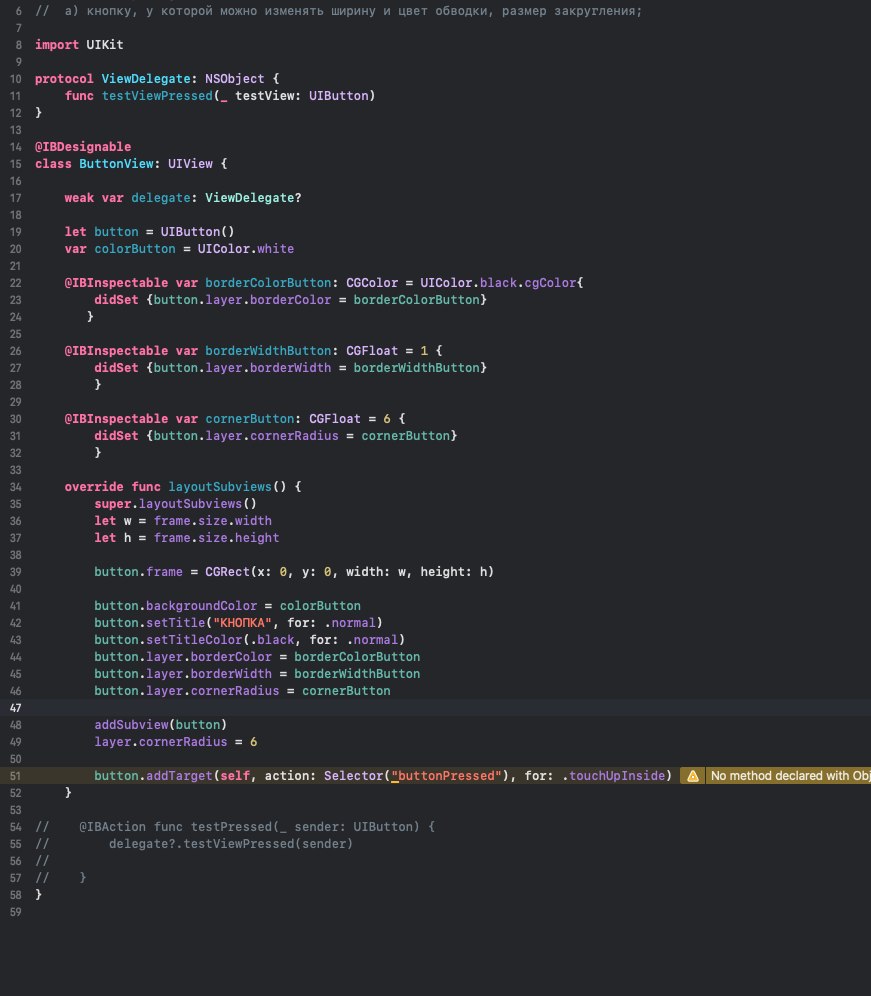
Task: Click "cornerRadius" on line 31
Action: coord(294,436)
